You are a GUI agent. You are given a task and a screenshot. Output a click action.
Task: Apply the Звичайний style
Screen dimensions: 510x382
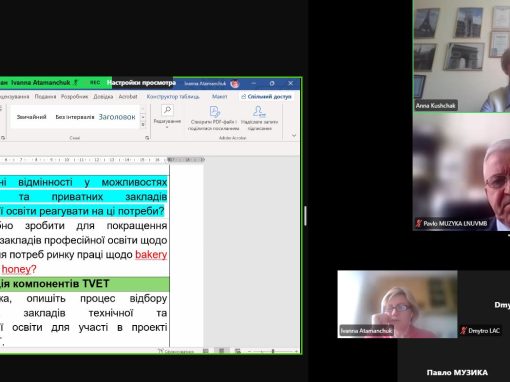(x=31, y=117)
